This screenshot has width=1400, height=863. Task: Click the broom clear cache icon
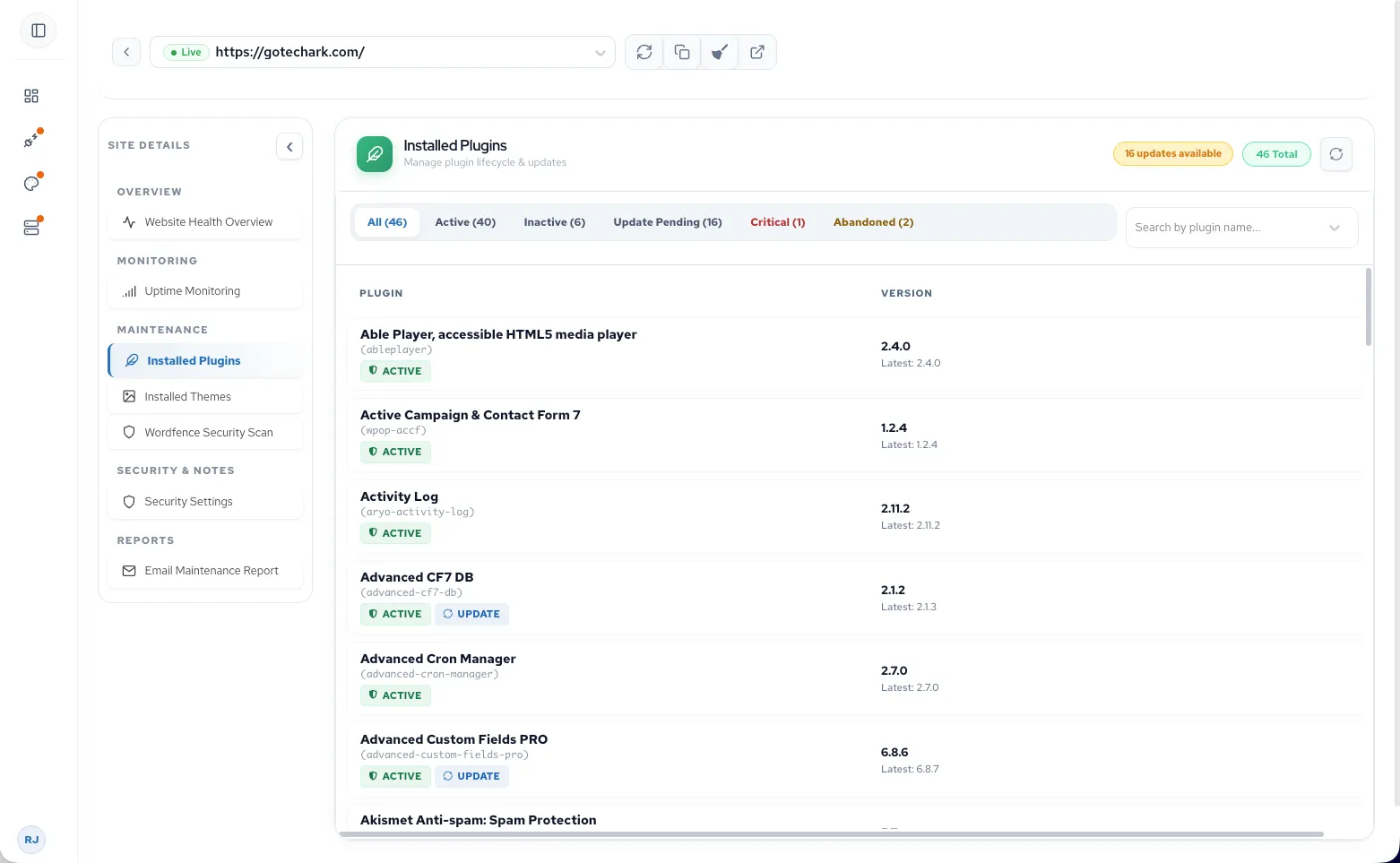pyautogui.click(x=720, y=52)
